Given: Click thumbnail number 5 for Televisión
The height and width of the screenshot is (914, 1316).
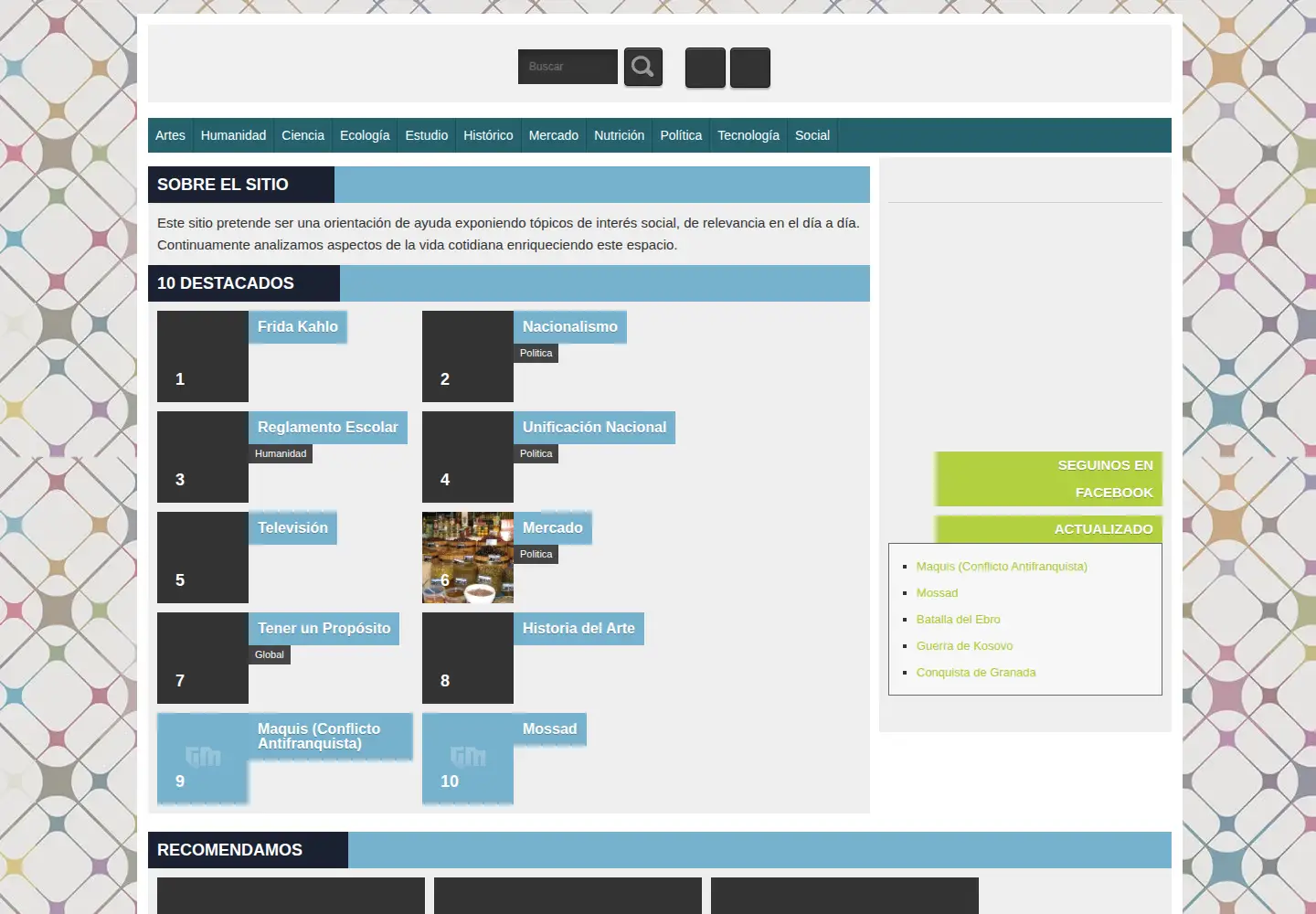Looking at the screenshot, I should coord(203,558).
